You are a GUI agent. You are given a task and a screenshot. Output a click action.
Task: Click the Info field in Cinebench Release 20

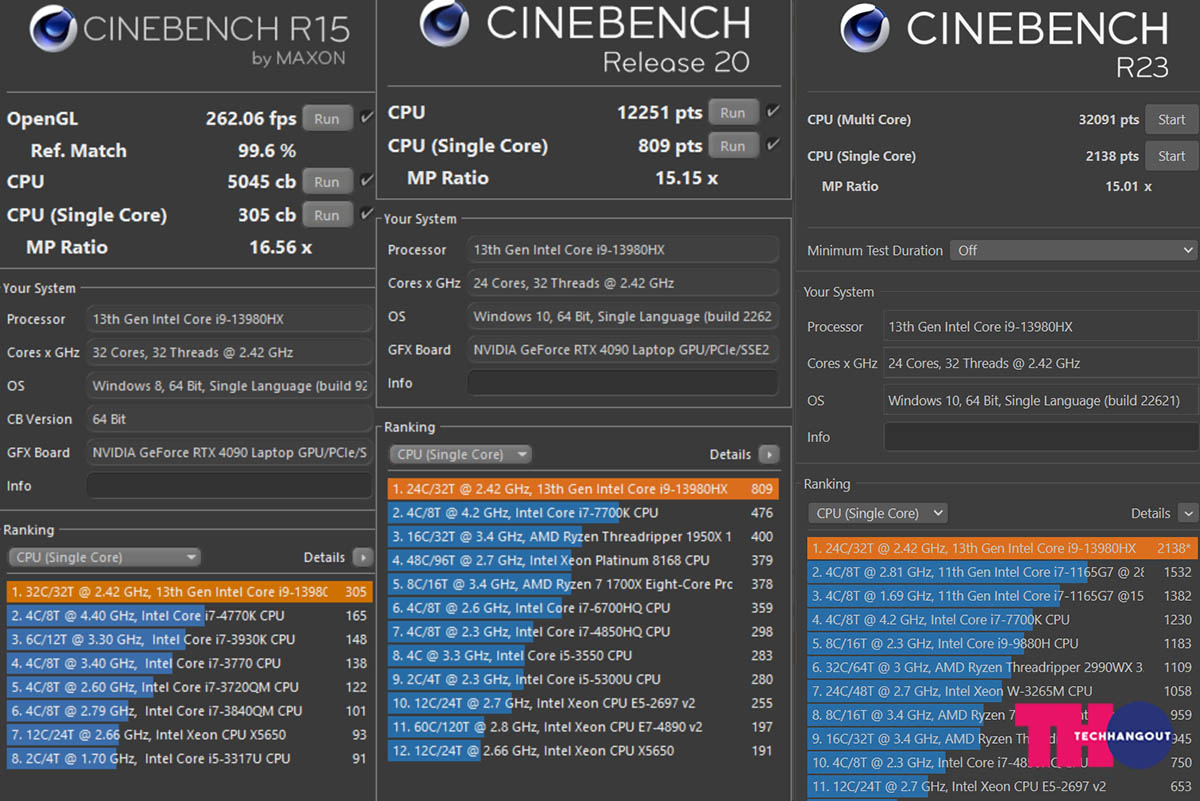click(x=623, y=383)
